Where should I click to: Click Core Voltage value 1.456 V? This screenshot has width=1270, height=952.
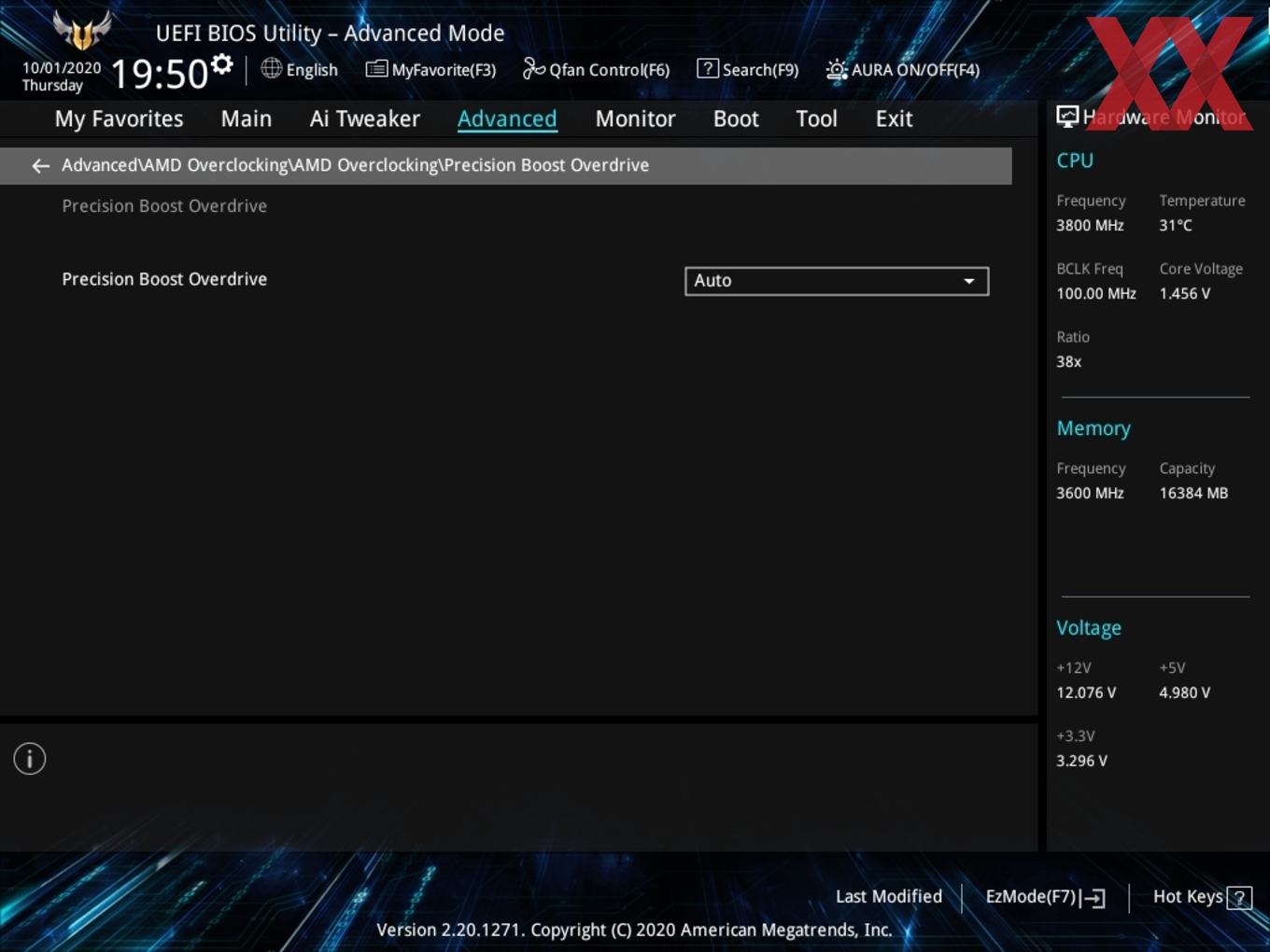[1185, 293]
